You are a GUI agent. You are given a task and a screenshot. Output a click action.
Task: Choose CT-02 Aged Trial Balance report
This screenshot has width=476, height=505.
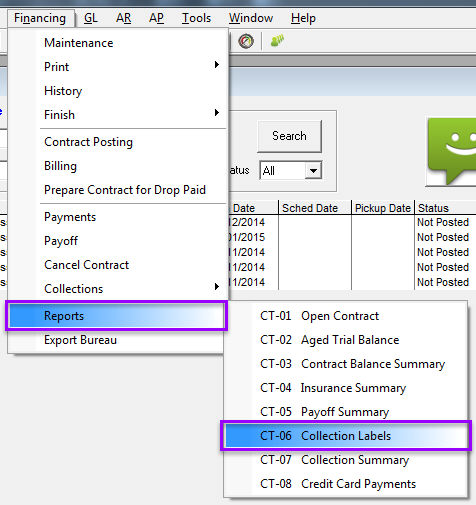[346, 340]
